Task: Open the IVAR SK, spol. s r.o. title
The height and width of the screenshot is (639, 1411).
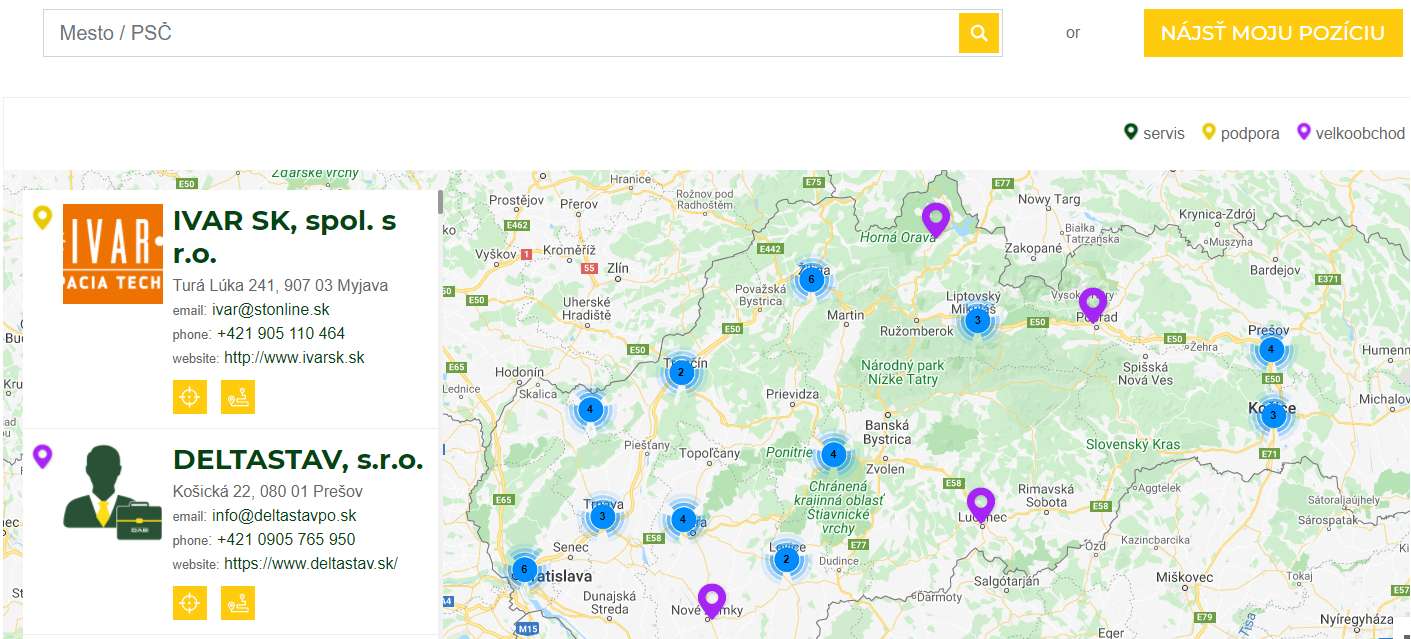Action: pyautogui.click(x=285, y=237)
